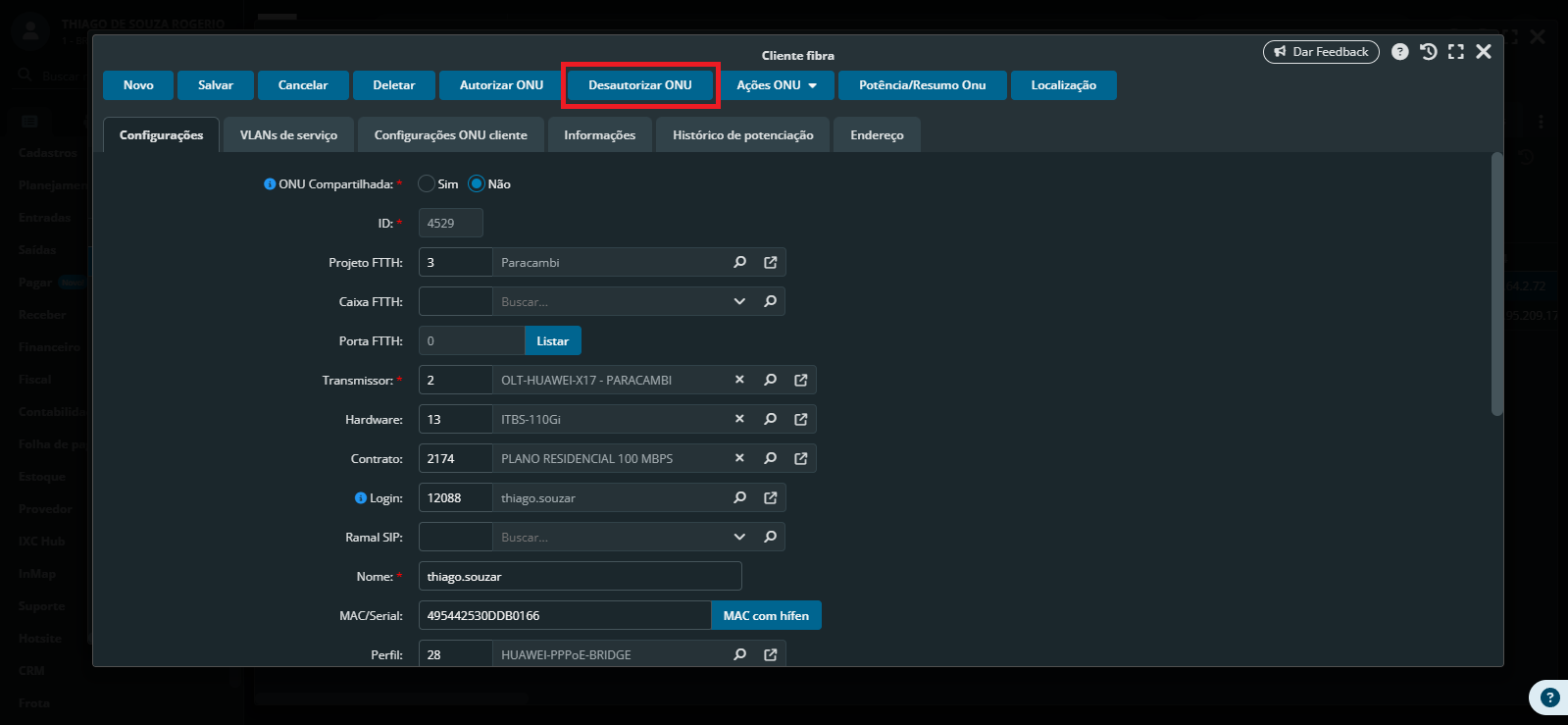This screenshot has width=1568, height=725.
Task: Click the form's vertical scrollbar
Action: click(1496, 285)
